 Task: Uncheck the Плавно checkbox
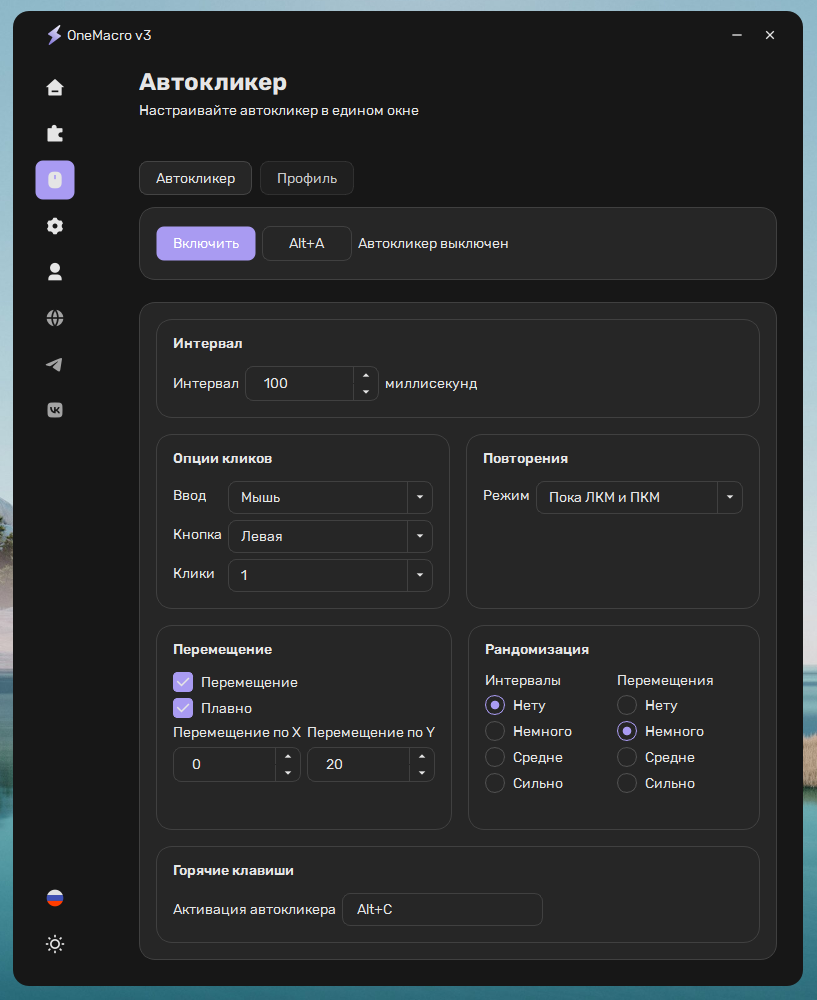point(183,708)
